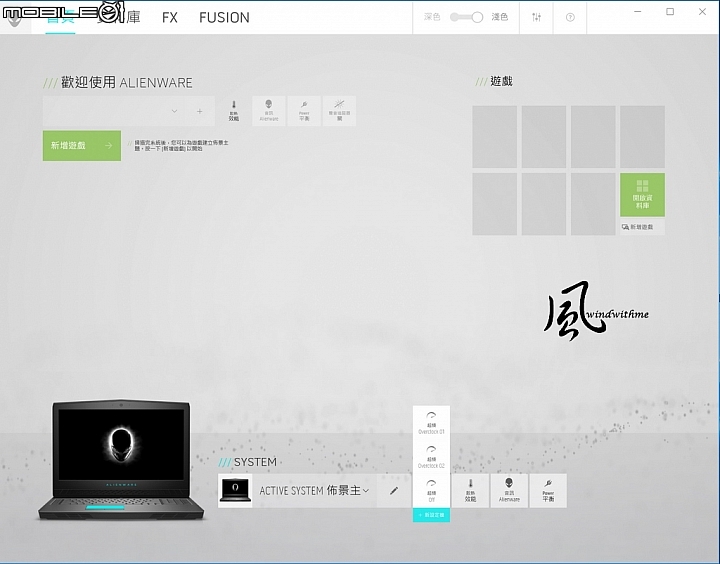Minimize the Command Center window
Screen dimensions: 720x564
coord(637,11)
